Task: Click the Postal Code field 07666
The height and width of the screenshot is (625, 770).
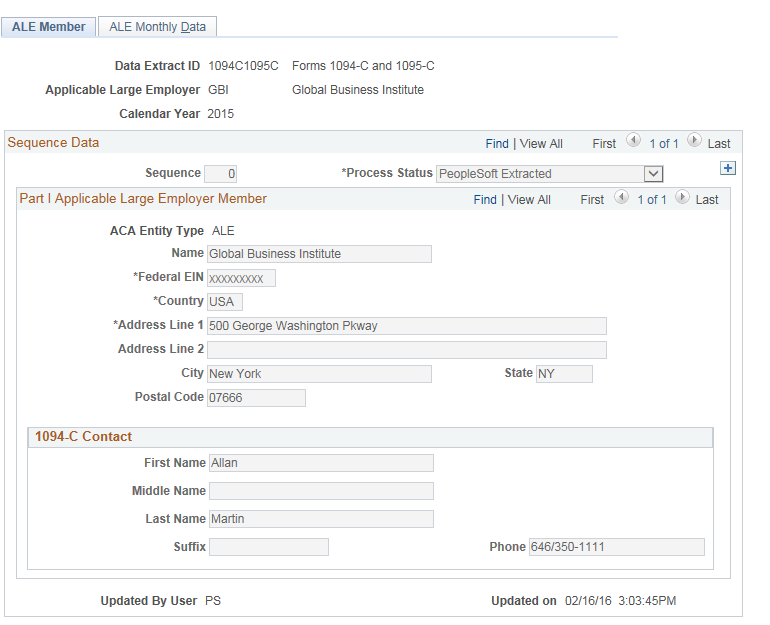Action: 256,398
